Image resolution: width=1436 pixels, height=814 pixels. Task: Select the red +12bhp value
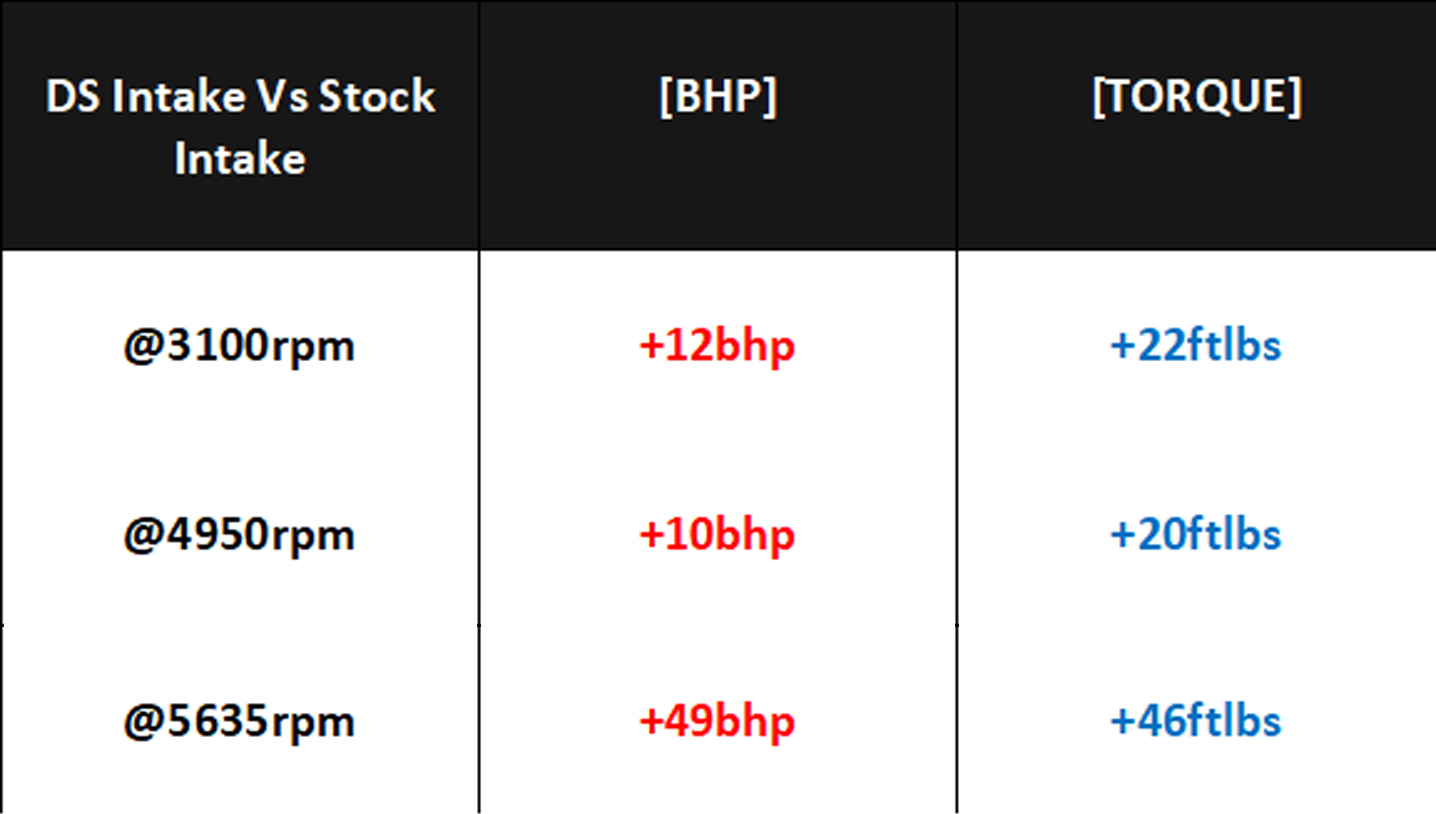tap(717, 346)
